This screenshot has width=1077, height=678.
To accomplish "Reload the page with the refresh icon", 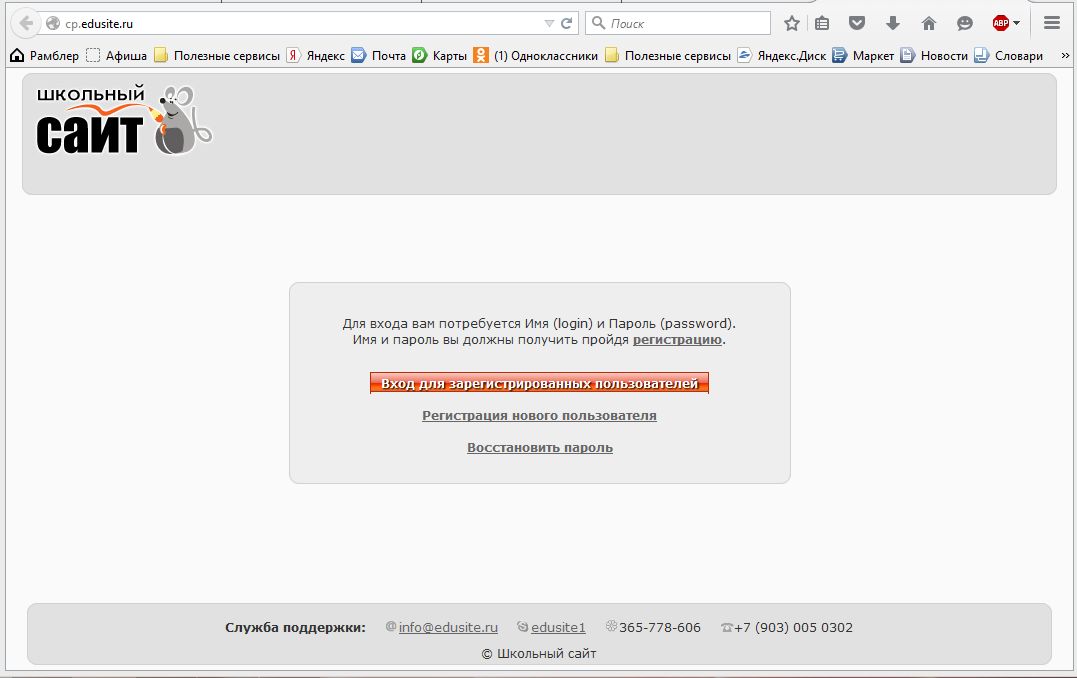I will [567, 23].
